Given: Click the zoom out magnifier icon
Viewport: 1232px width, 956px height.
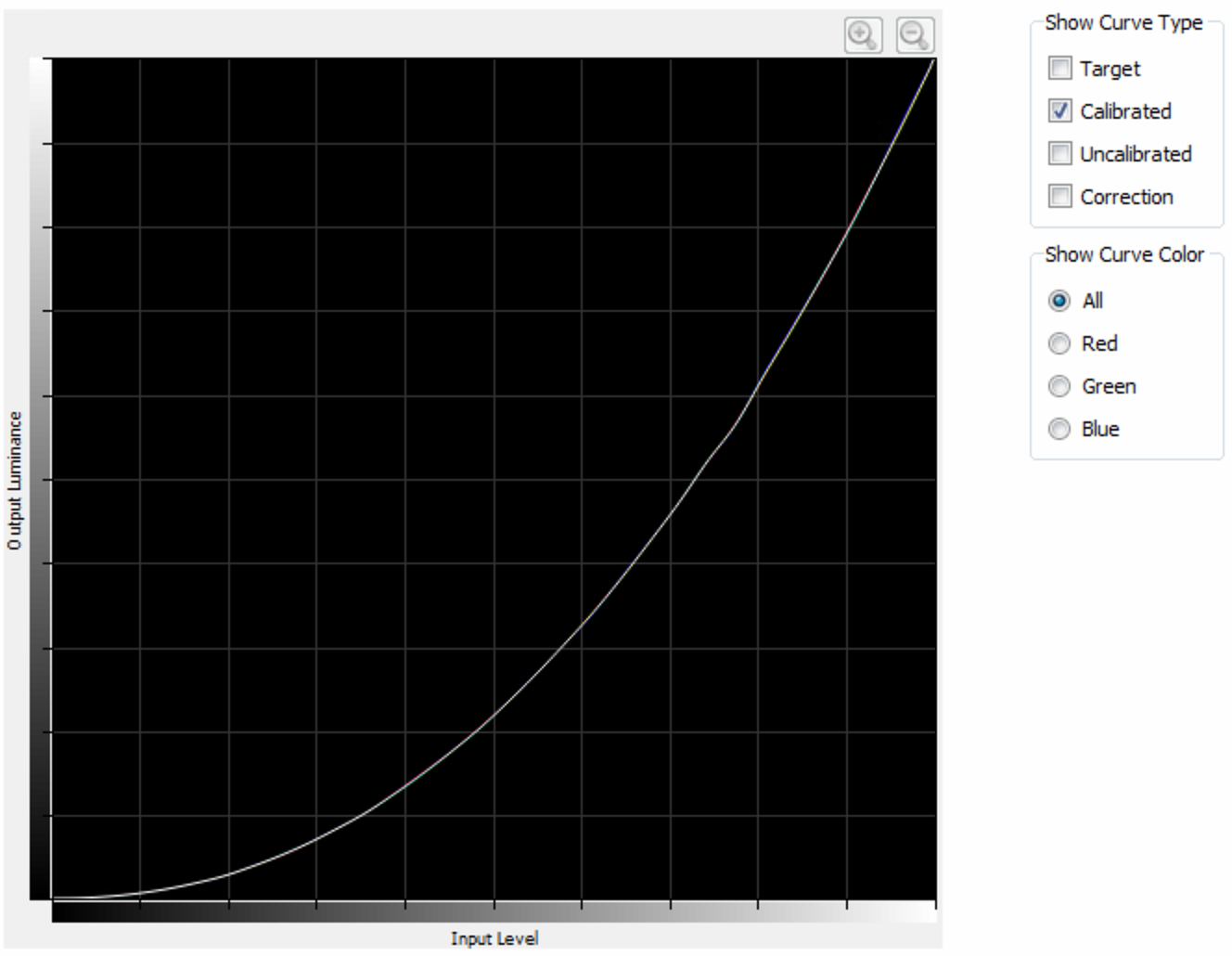Looking at the screenshot, I should pyautogui.click(x=915, y=35).
